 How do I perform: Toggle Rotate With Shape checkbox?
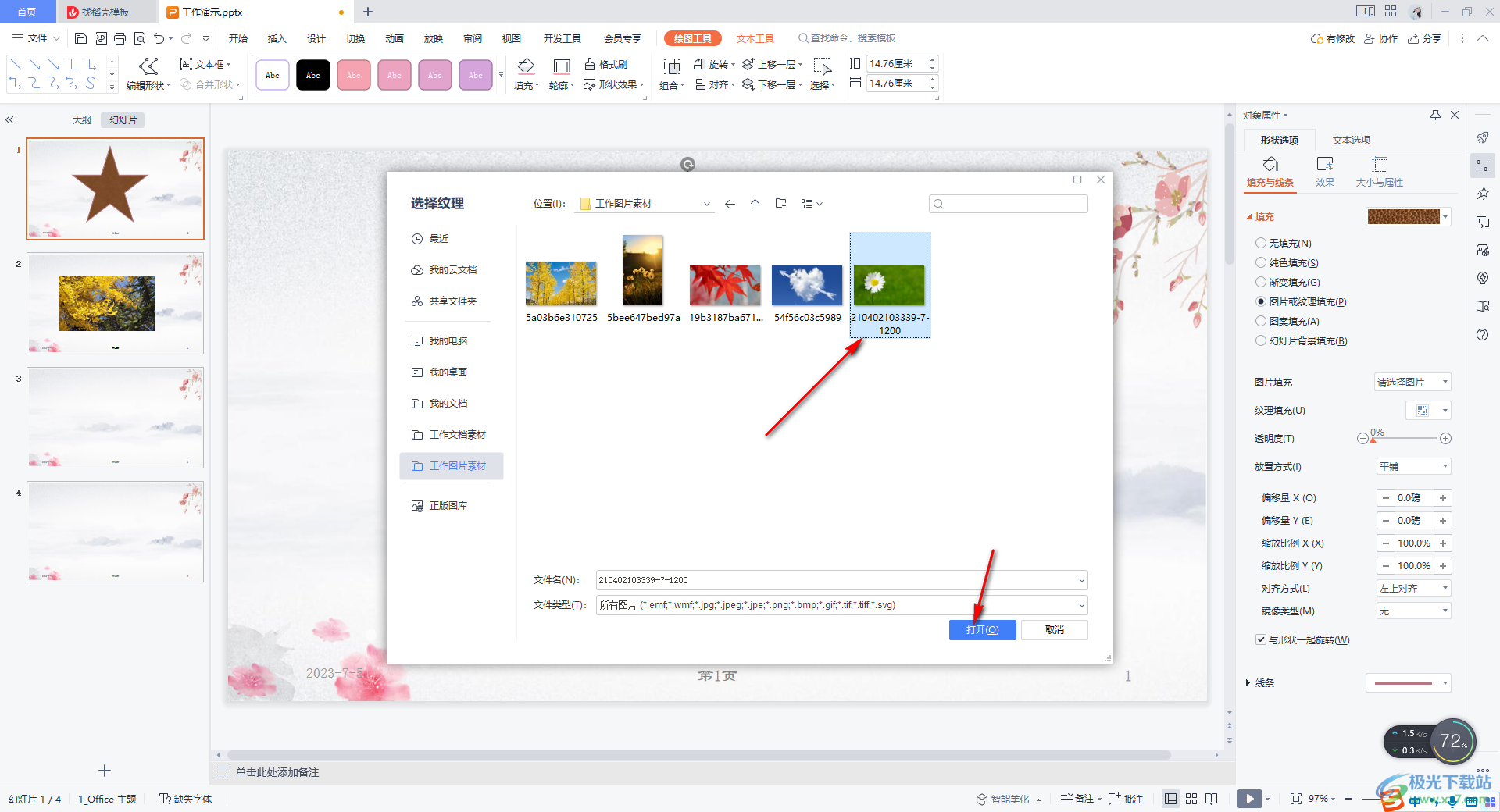tap(1260, 639)
